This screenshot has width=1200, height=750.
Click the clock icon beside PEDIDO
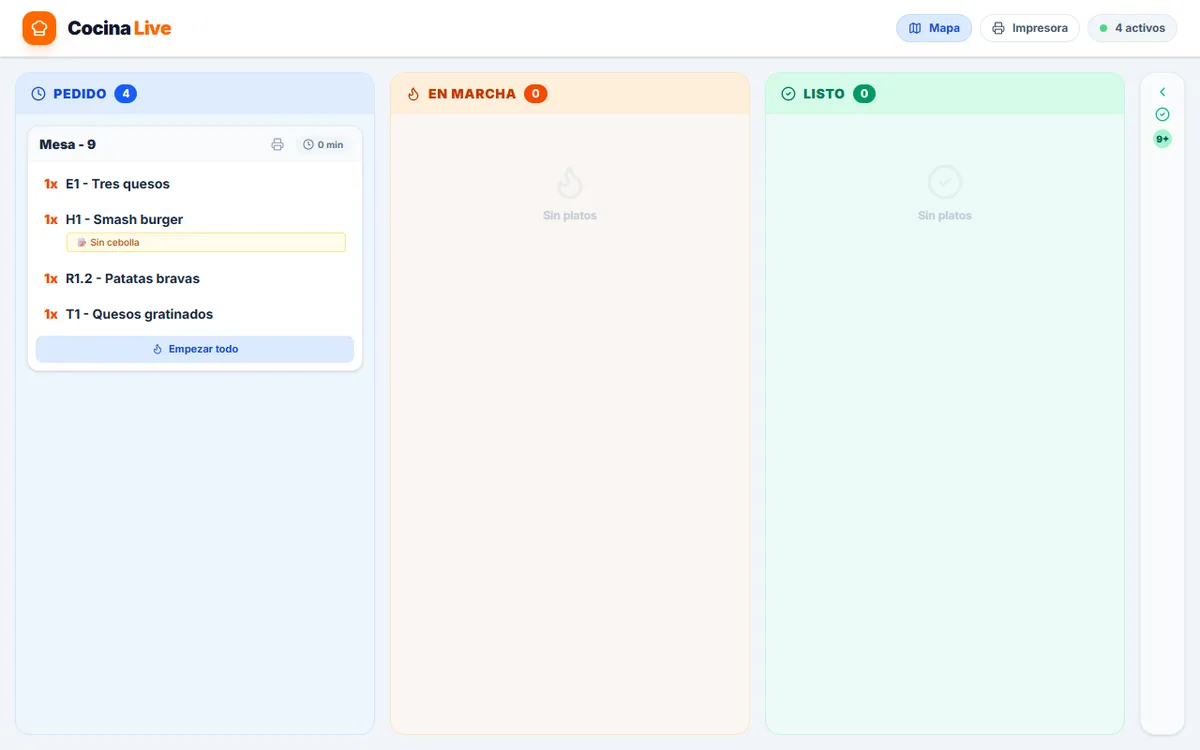tap(39, 94)
